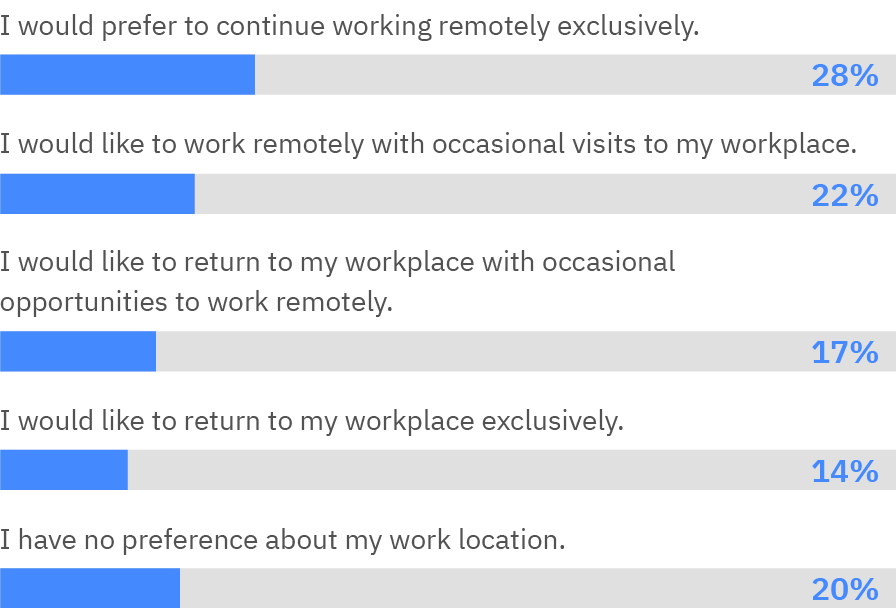Image resolution: width=896 pixels, height=608 pixels.
Task: Click the blue 22% bar segment
Action: point(97,194)
